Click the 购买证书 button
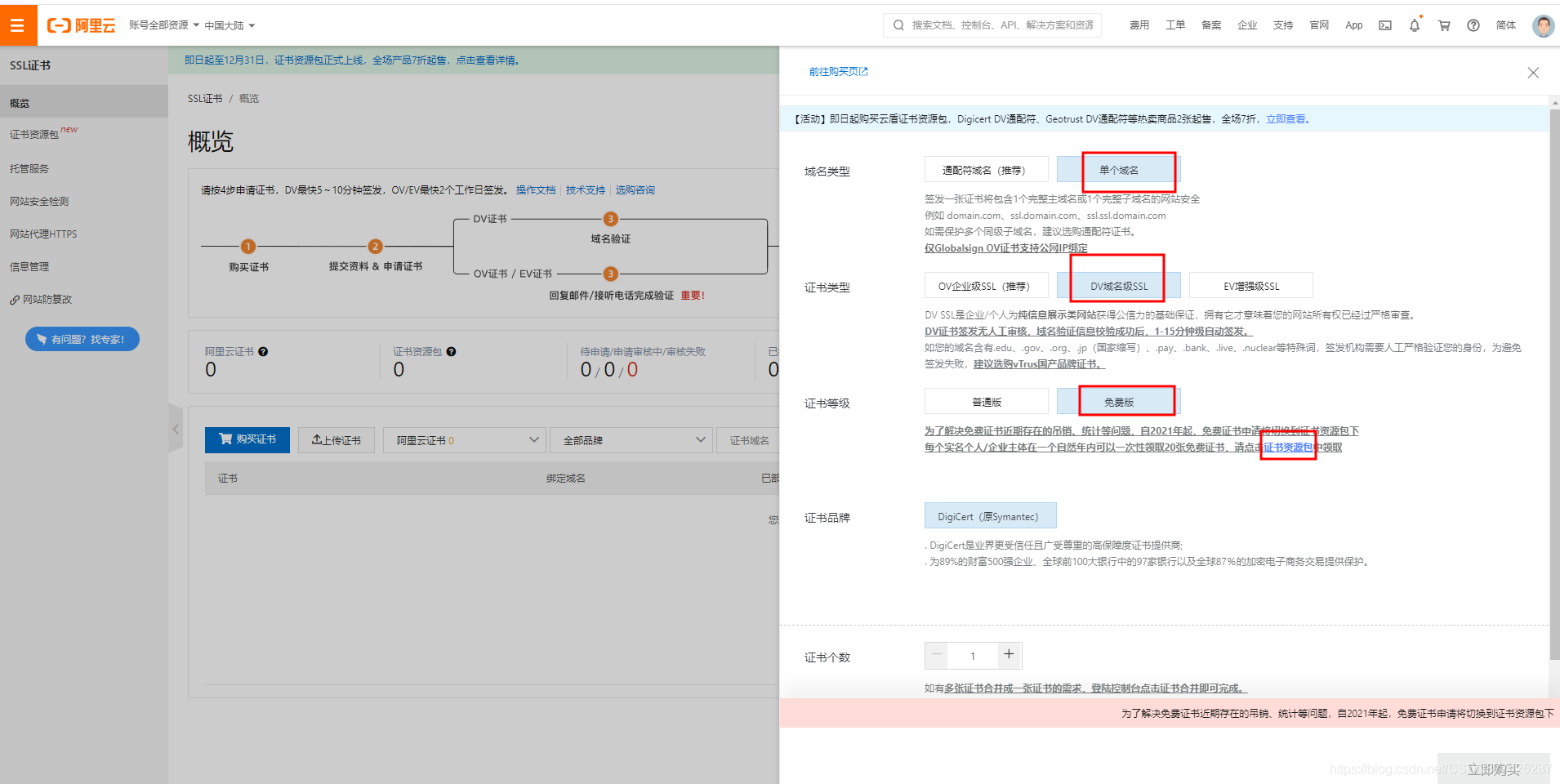Viewport: 1560px width, 784px height. coord(247,439)
